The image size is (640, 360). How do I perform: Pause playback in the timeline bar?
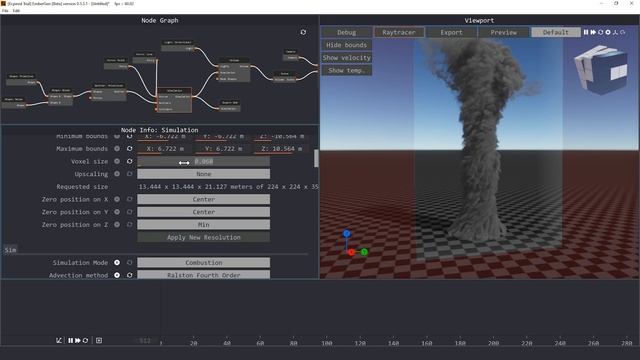[71, 340]
